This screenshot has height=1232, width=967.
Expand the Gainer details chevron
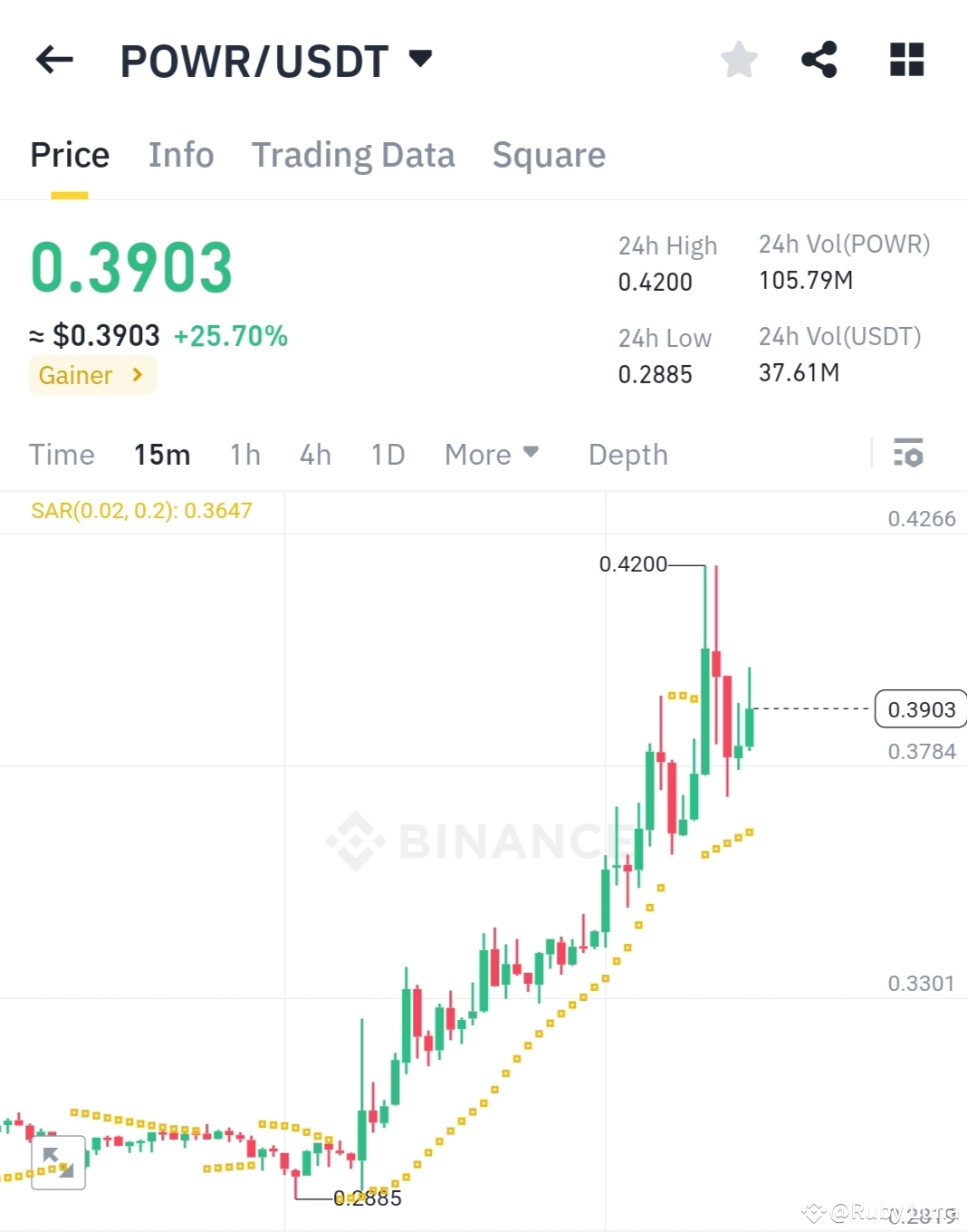pyautogui.click(x=136, y=375)
